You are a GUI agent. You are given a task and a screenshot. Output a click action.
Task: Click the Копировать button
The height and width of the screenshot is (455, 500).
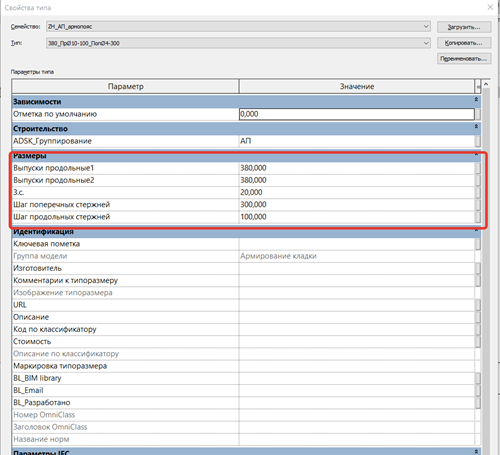coord(464,43)
